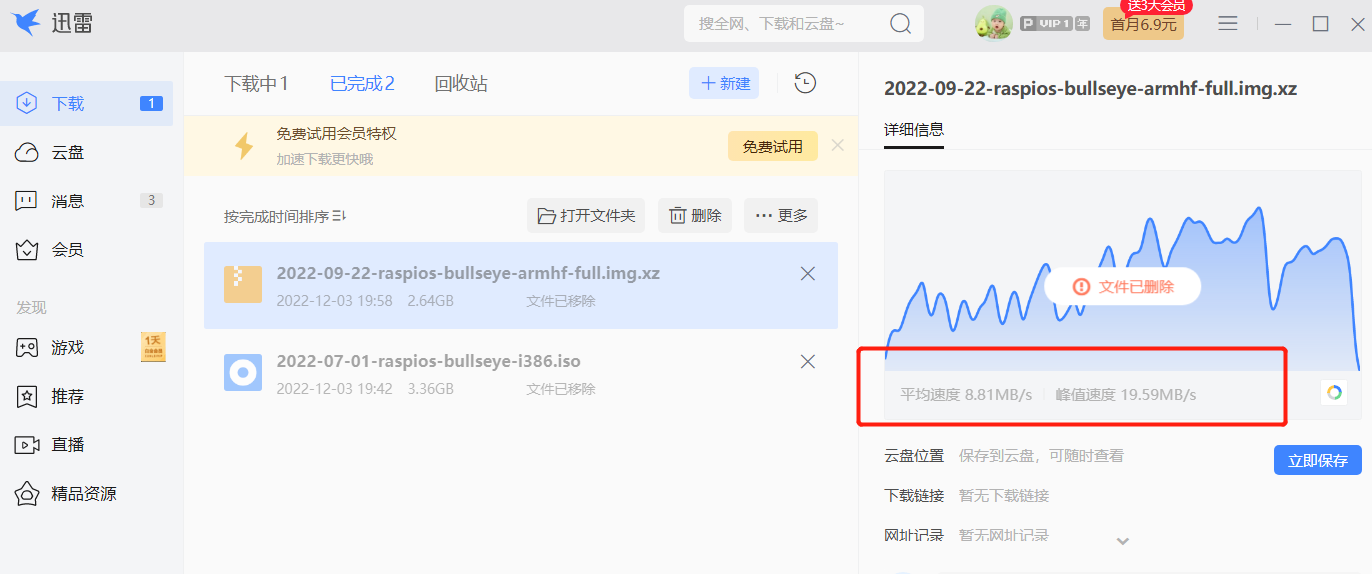The width and height of the screenshot is (1372, 574).
Task: Switch to the 已完成2 tab
Action: [x=362, y=84]
